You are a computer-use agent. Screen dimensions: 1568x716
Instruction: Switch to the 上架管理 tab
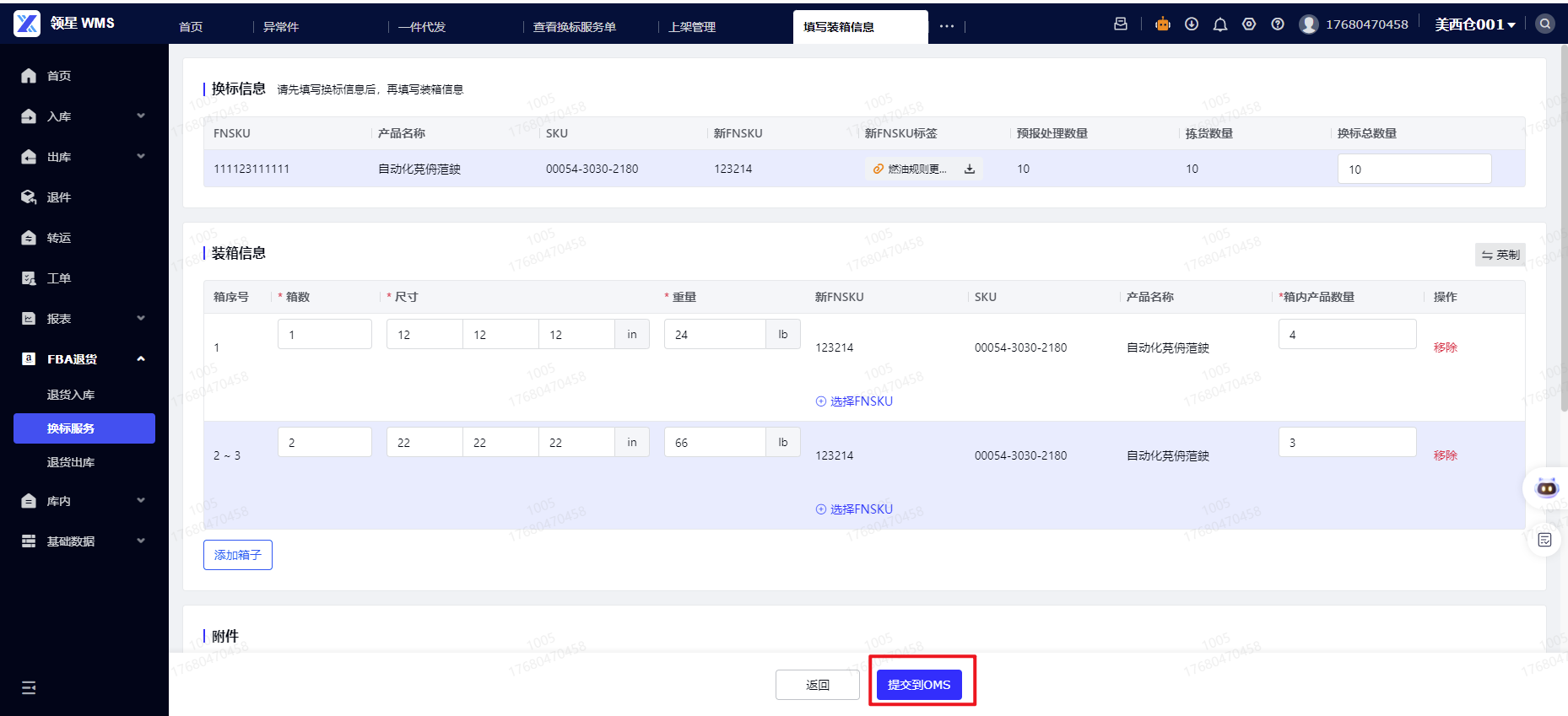[692, 27]
